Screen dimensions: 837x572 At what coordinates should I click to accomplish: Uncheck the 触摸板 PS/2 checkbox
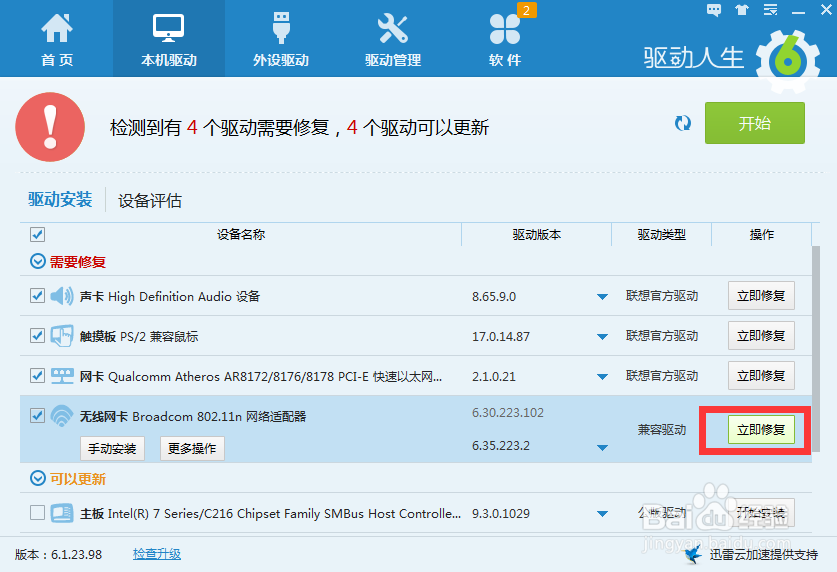pos(37,336)
